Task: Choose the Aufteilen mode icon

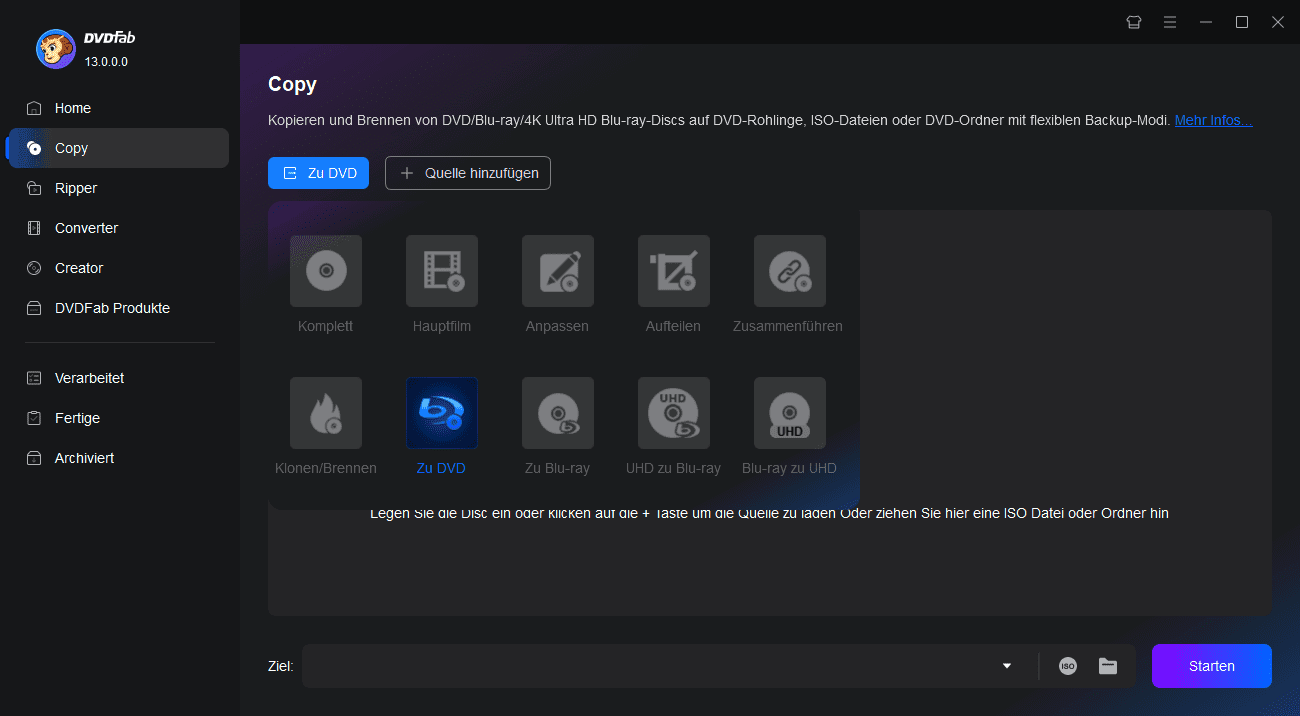Action: (x=674, y=271)
